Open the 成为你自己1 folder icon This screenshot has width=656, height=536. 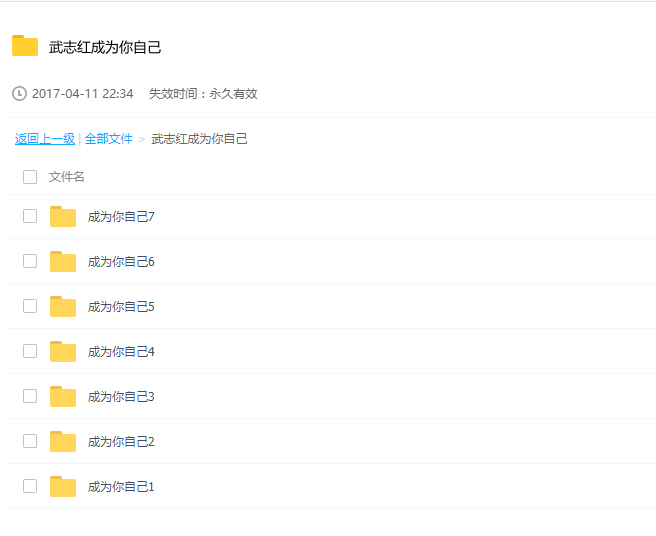tap(63, 487)
